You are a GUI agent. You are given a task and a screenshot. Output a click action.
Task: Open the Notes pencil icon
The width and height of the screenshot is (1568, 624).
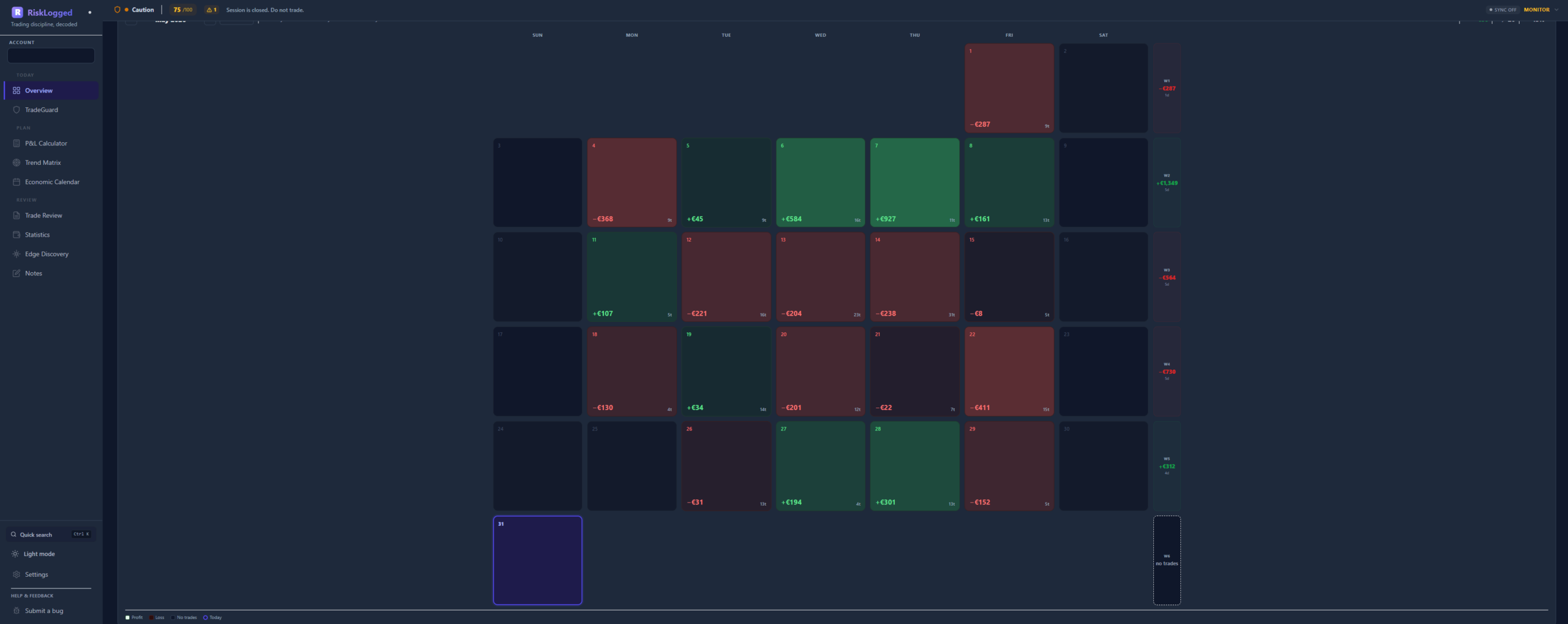pyautogui.click(x=17, y=273)
